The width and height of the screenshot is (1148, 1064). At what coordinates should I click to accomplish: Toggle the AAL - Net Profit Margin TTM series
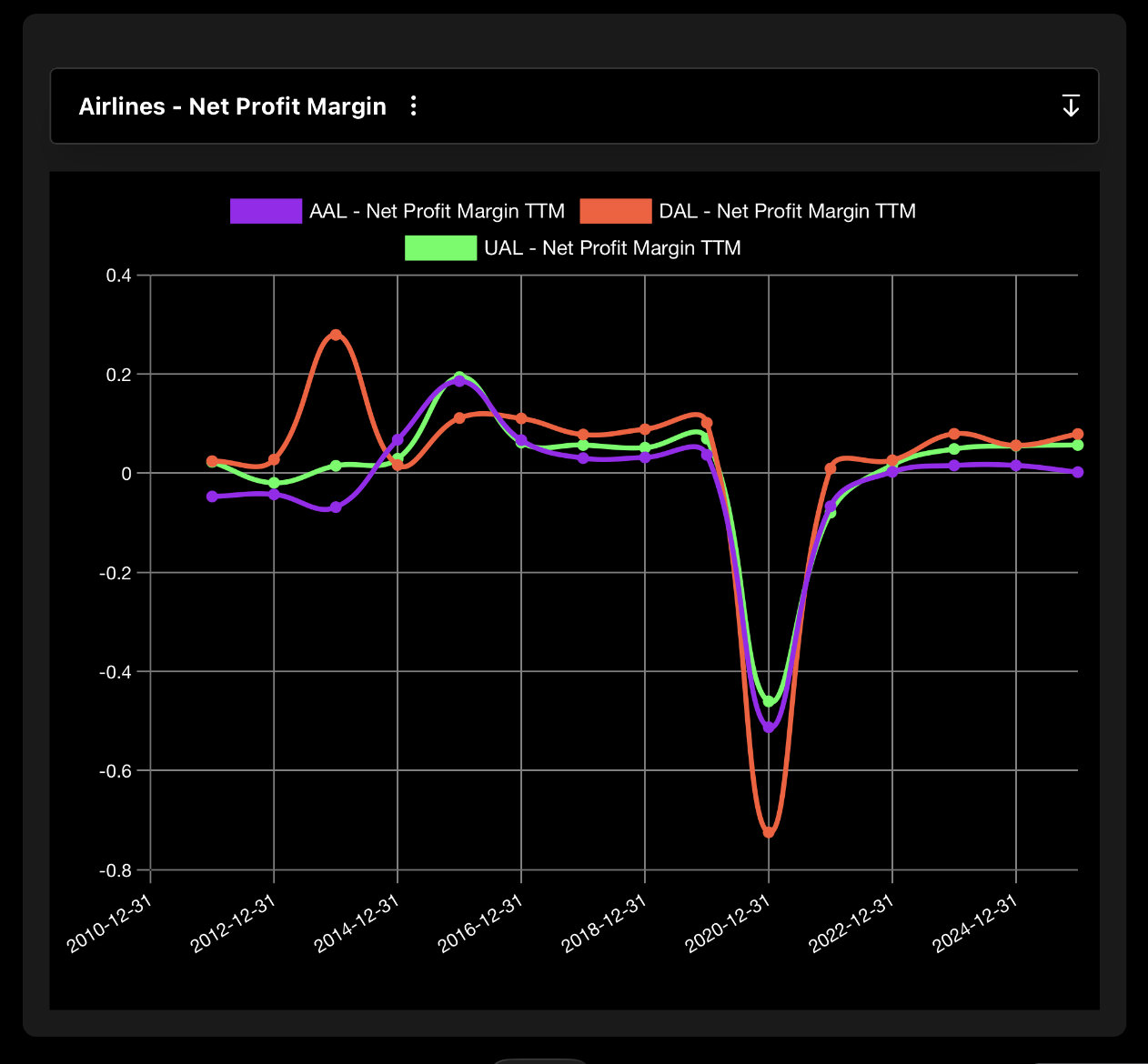pyautogui.click(x=437, y=210)
